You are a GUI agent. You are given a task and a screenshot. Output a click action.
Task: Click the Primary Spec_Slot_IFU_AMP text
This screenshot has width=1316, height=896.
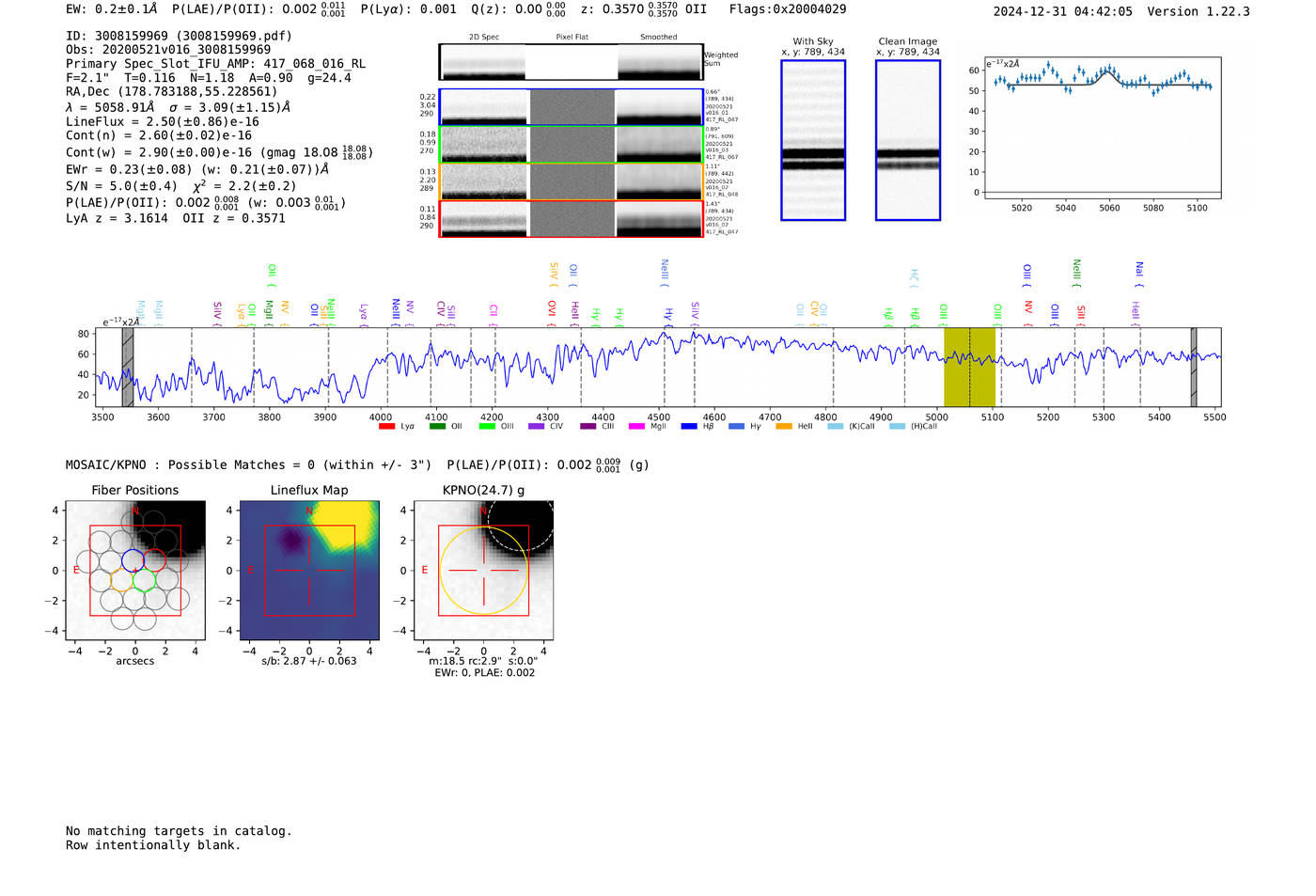215,64
